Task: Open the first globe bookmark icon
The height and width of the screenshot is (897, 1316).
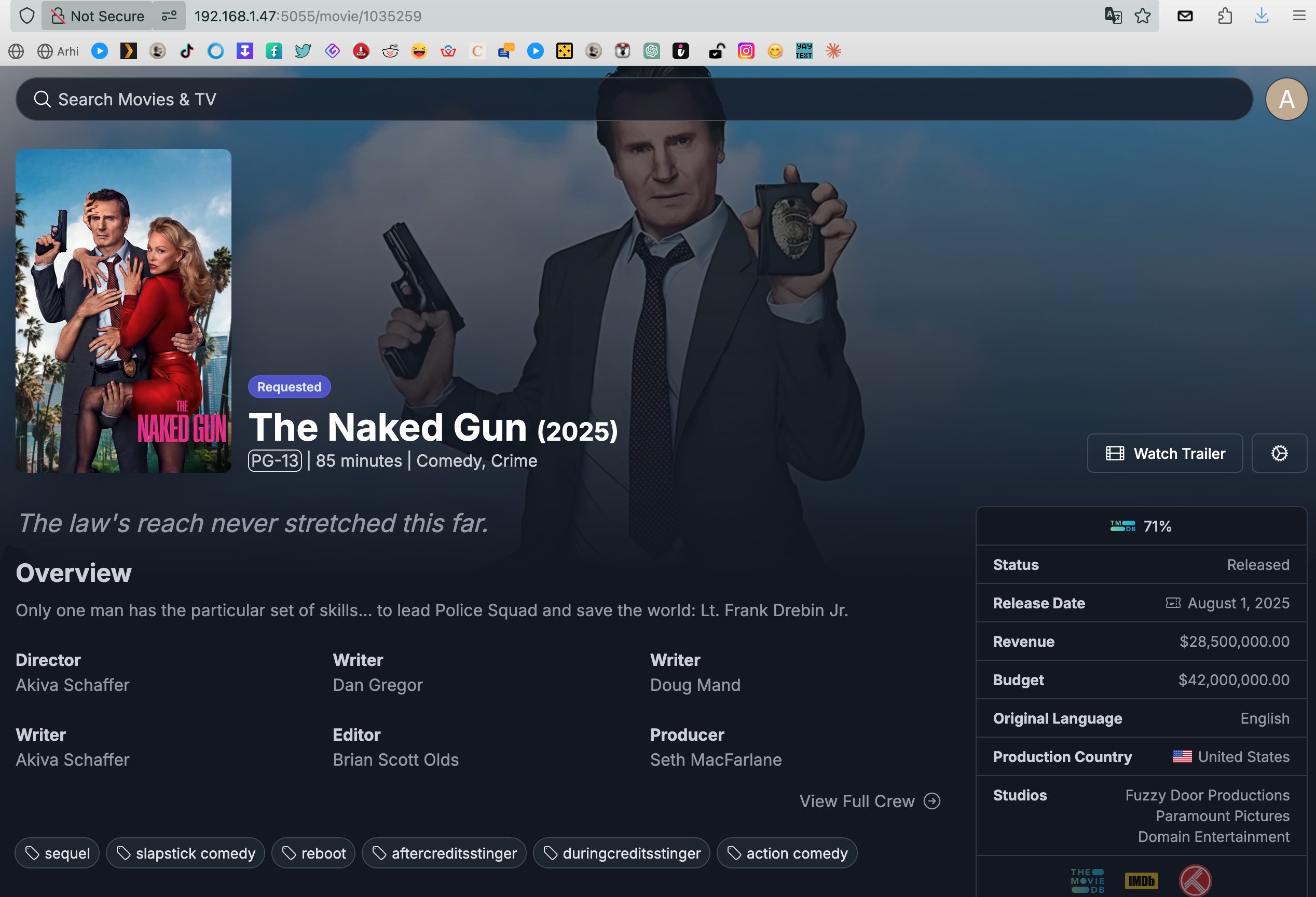Action: coord(16,51)
